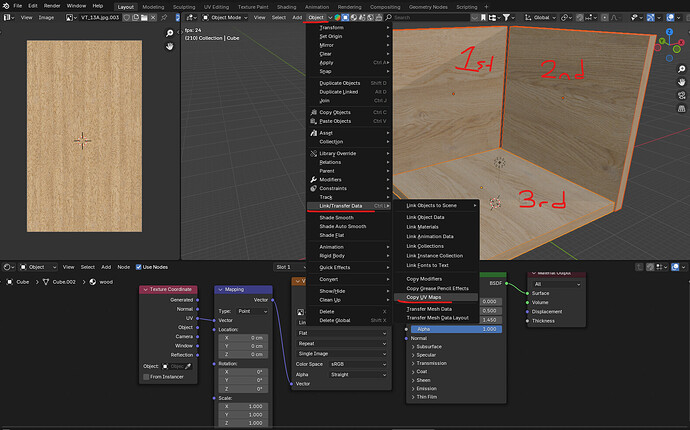This screenshot has height=430, width=690.
Task: Click the Cube.002 mesh icon in the breadcrumb
Action: tap(46, 282)
